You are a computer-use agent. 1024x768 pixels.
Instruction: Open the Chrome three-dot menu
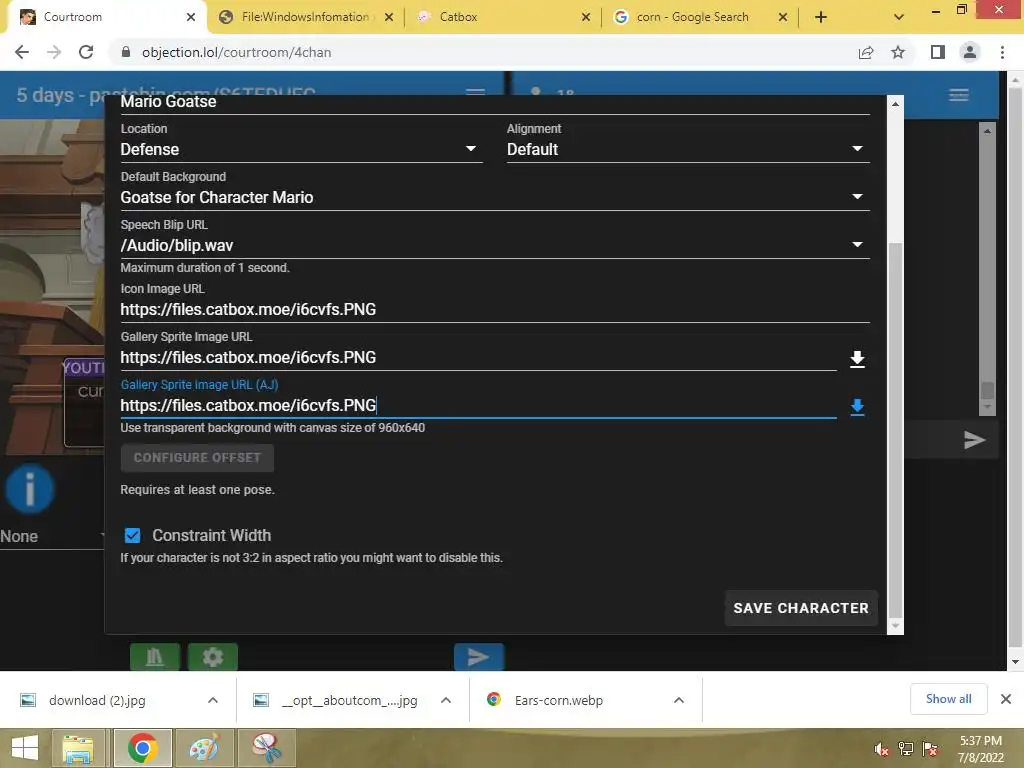click(x=1002, y=52)
